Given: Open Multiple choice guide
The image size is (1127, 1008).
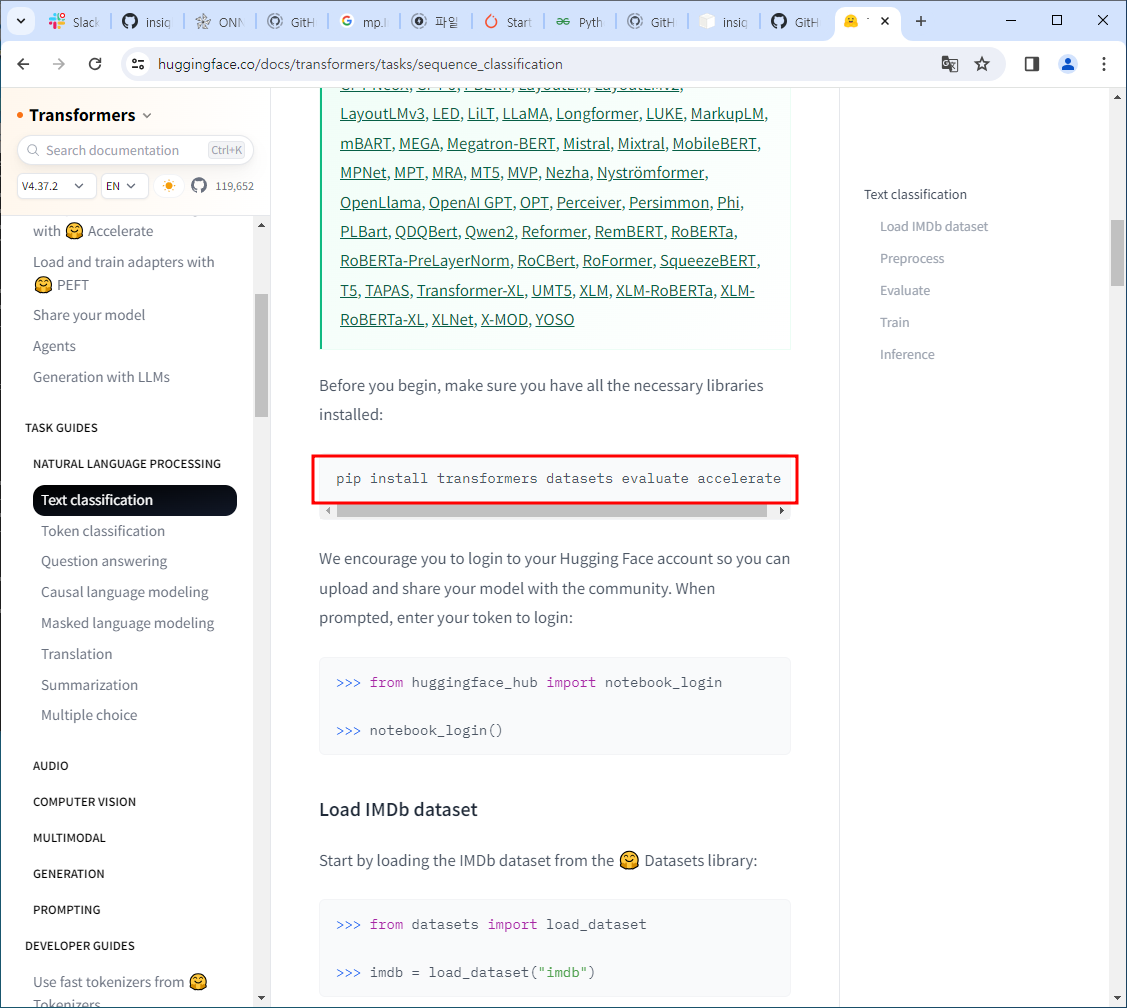Looking at the screenshot, I should (x=88, y=715).
